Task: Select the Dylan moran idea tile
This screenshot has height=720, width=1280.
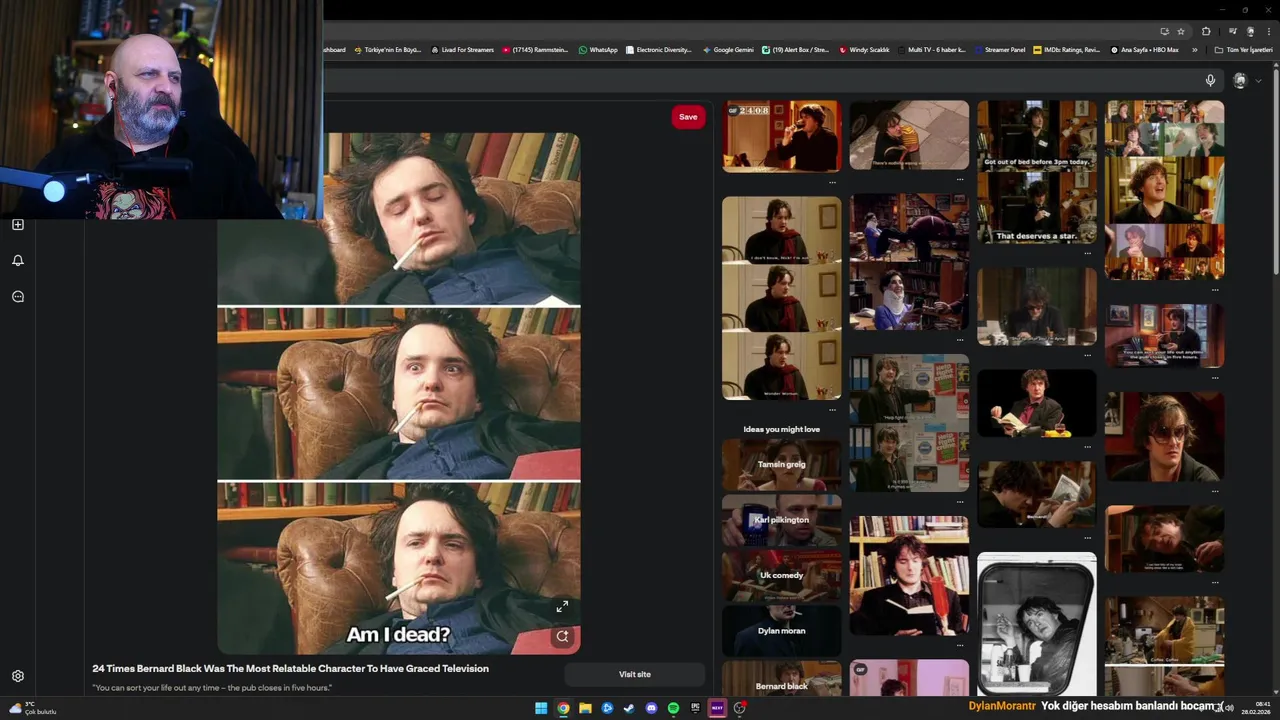Action: (781, 630)
